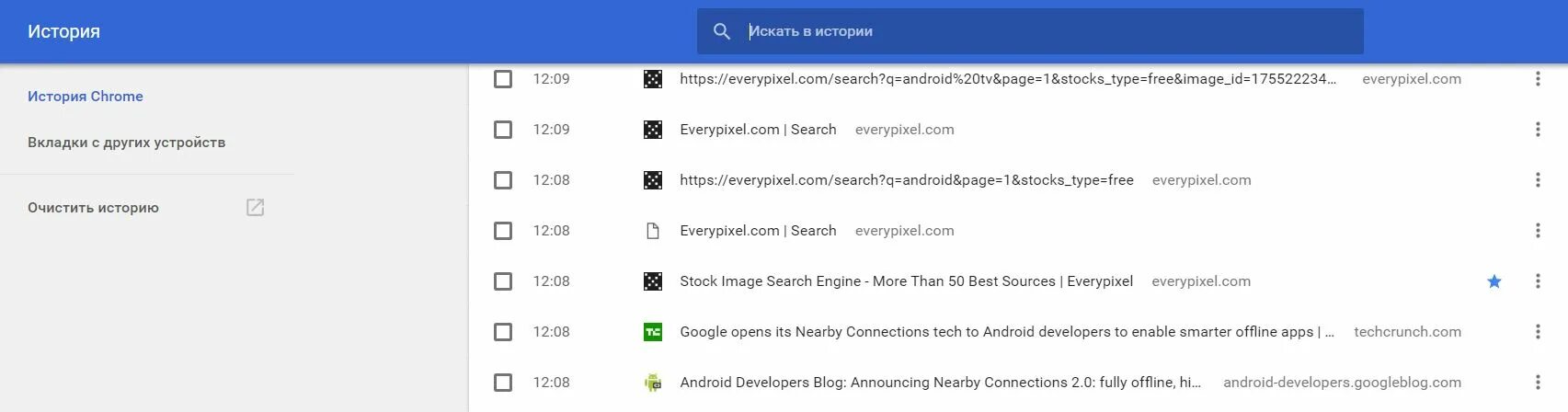This screenshot has height=412, width=1568.
Task: Click 12:09 time of android tv entry
Action: pos(552,79)
